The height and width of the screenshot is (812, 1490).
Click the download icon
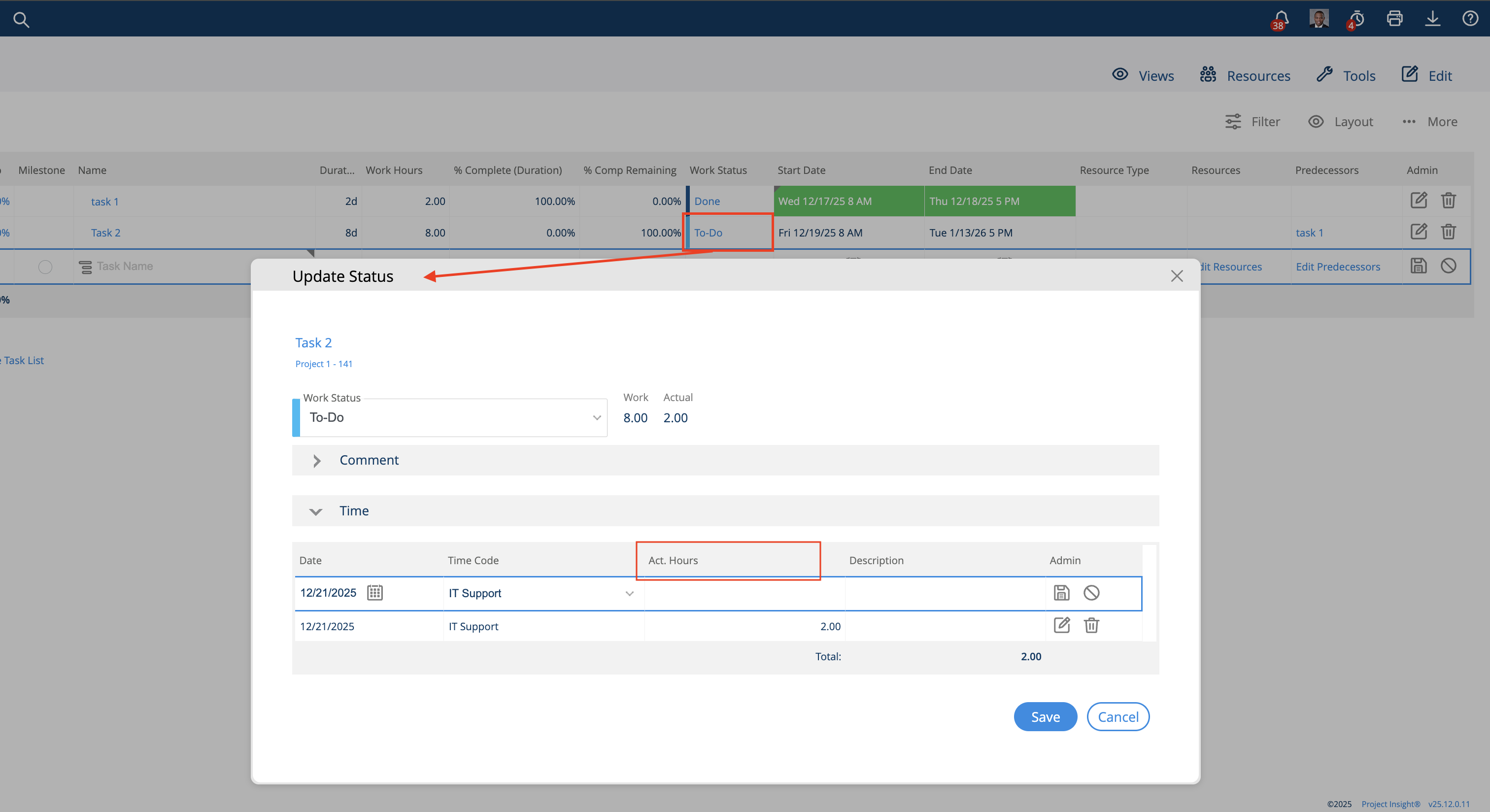(x=1432, y=19)
